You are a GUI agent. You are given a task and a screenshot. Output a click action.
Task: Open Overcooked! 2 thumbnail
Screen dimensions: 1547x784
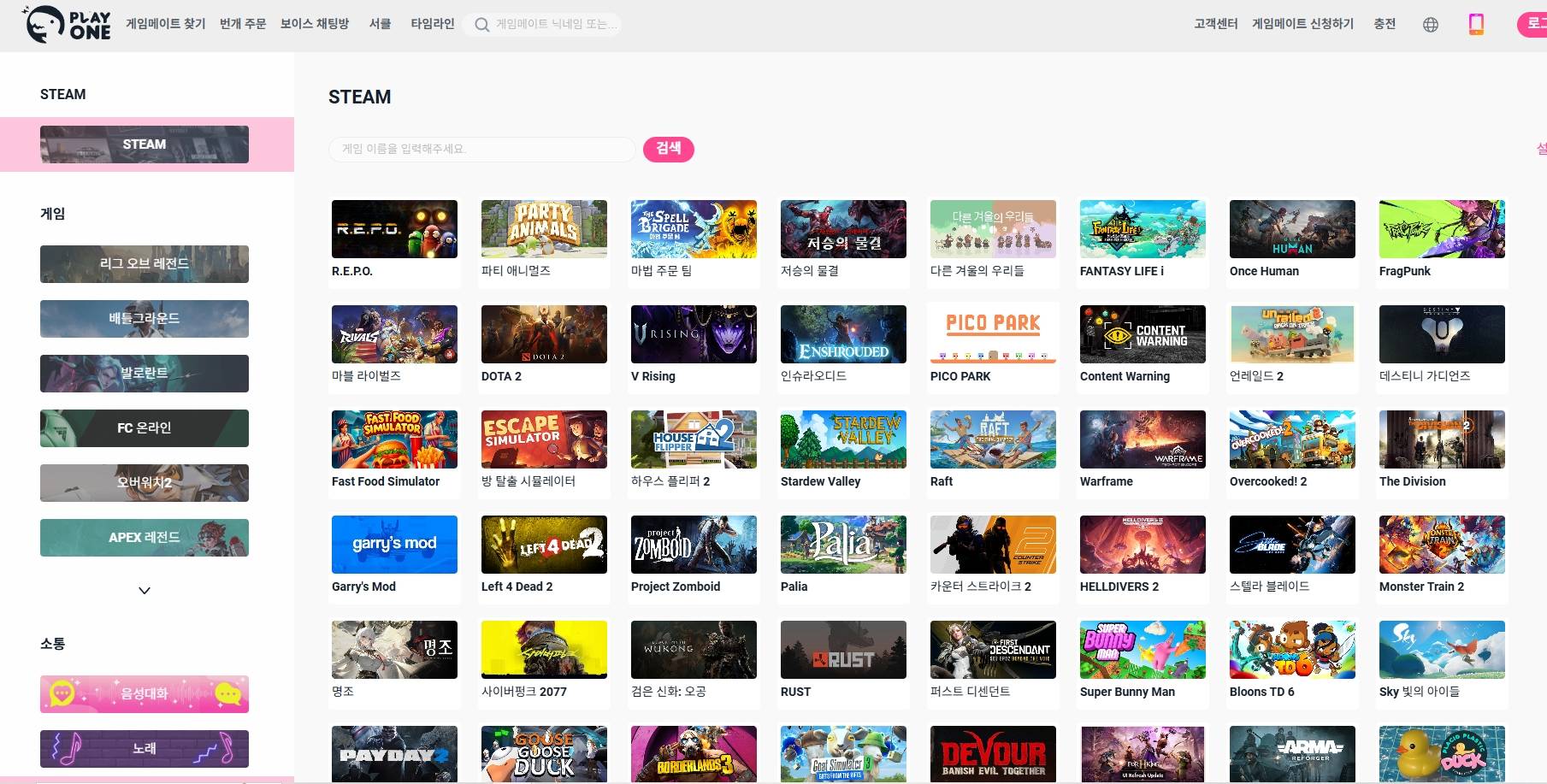click(x=1292, y=439)
